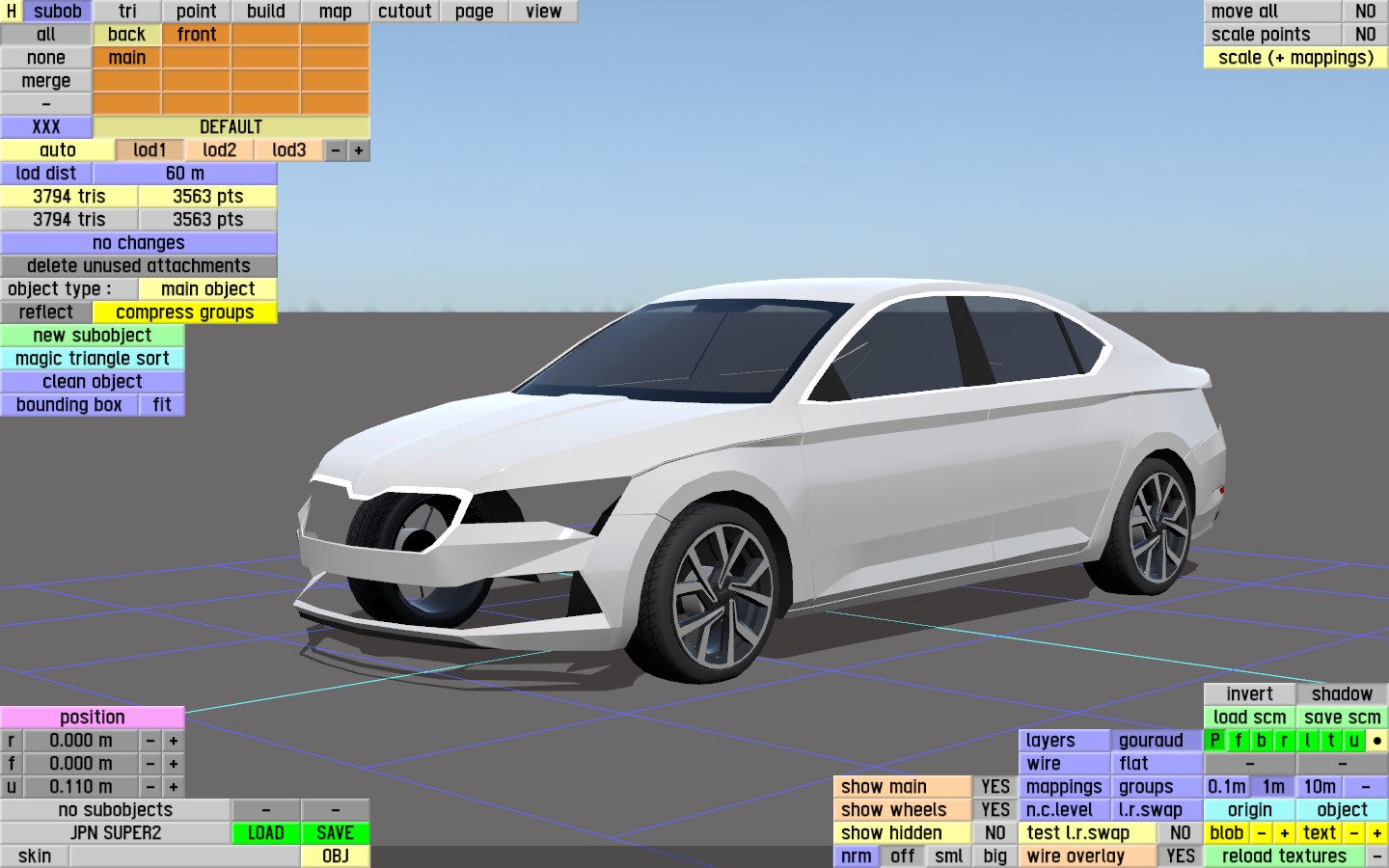Image resolution: width=1389 pixels, height=868 pixels.
Task: Select the main orange layer cell
Action: click(127, 58)
